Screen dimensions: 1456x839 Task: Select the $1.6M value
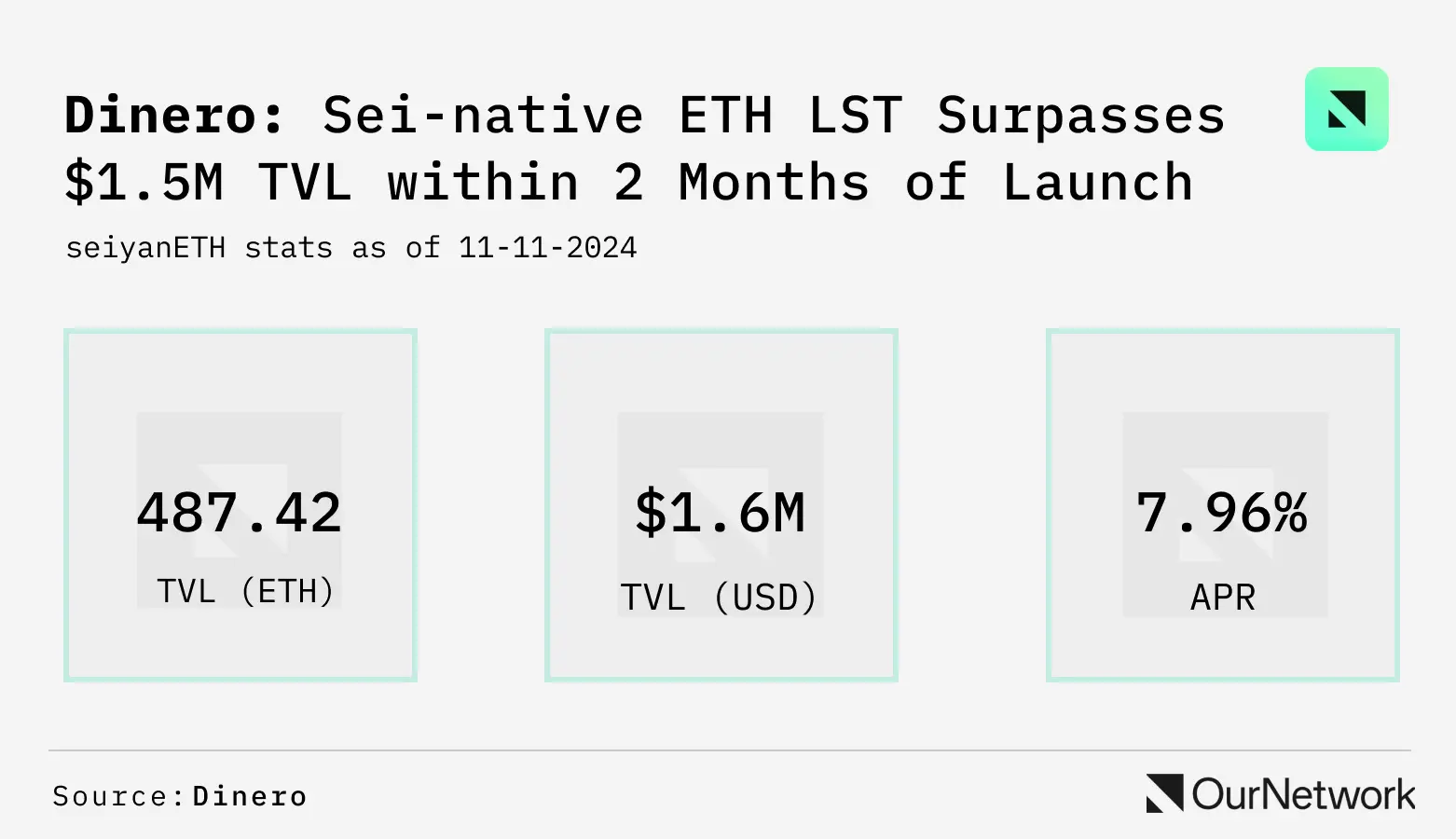720,513
